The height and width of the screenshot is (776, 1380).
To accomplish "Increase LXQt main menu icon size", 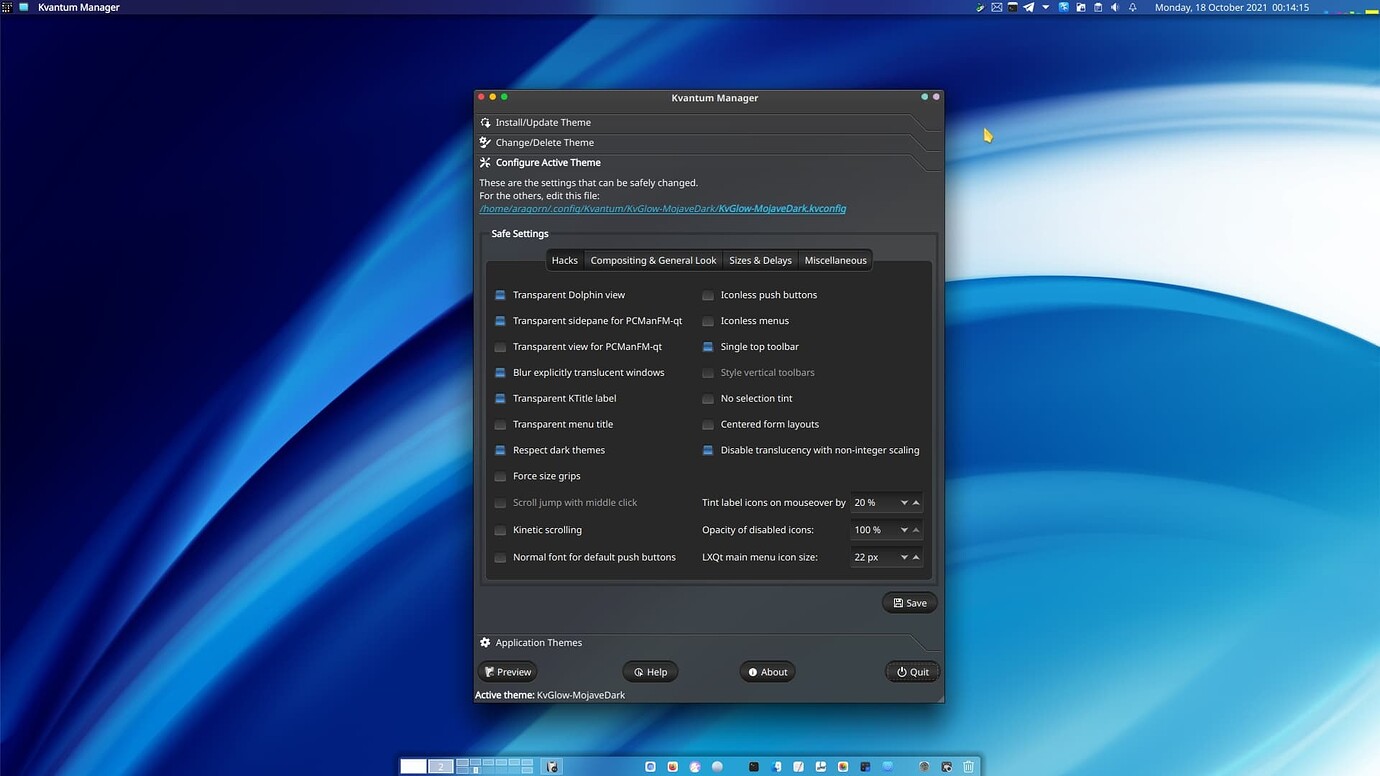I will [x=916, y=557].
